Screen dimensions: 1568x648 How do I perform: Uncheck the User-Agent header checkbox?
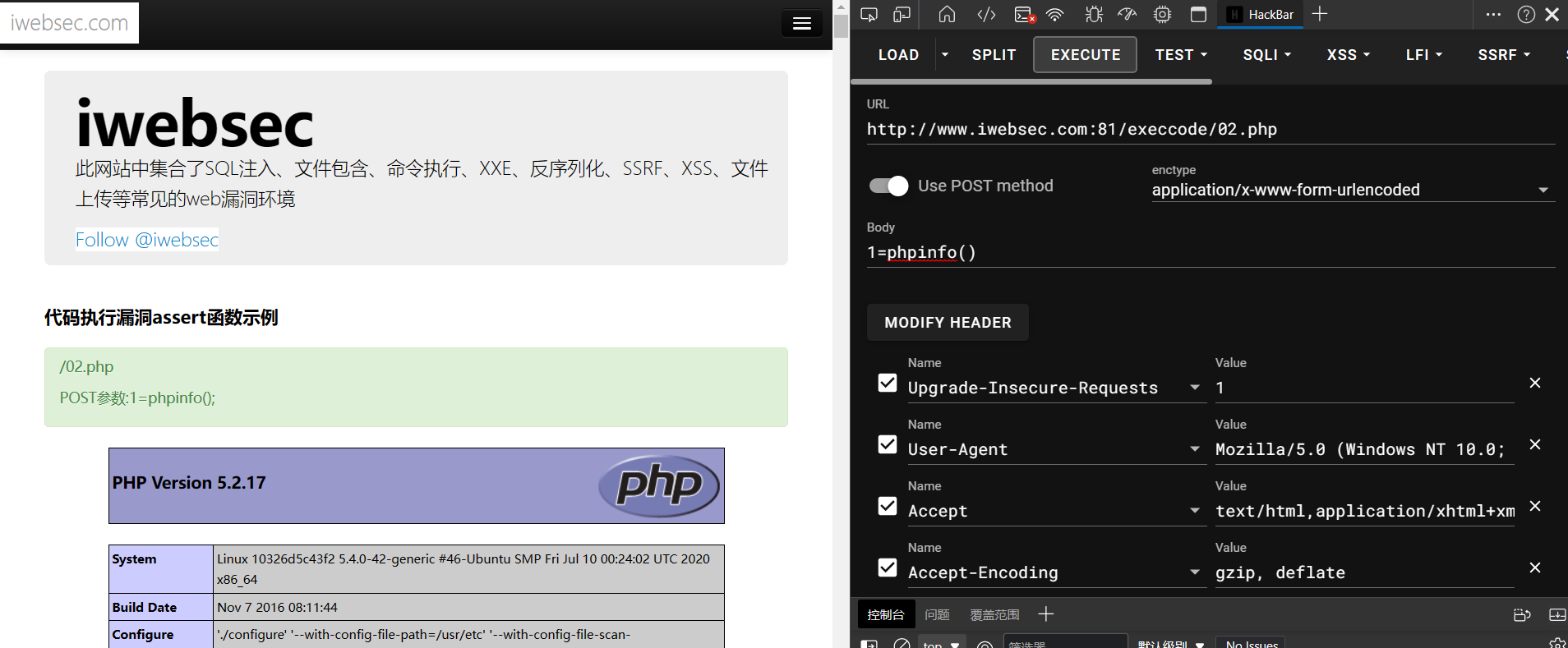[888, 444]
